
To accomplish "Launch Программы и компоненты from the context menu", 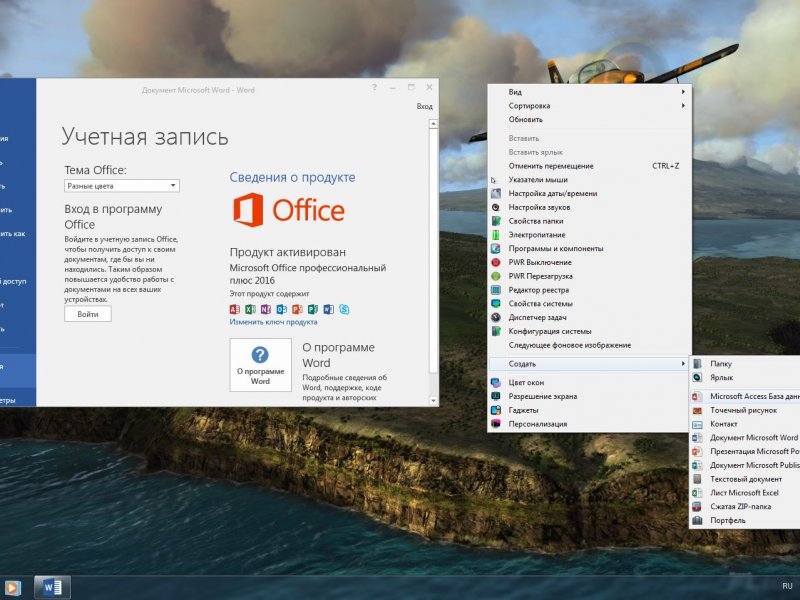I will (x=590, y=248).
